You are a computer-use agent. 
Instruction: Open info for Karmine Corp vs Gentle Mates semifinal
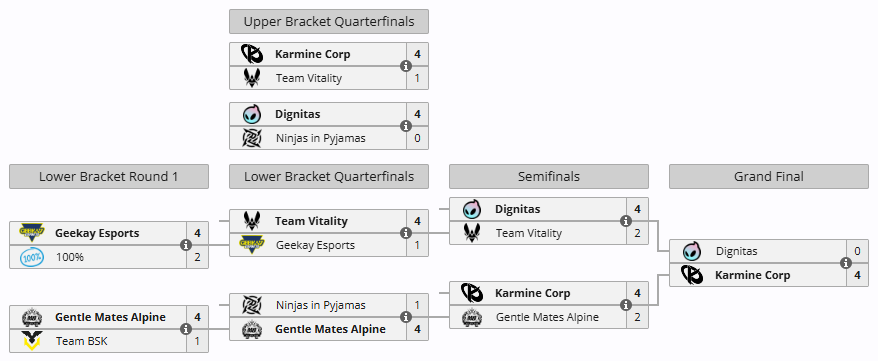(x=626, y=305)
